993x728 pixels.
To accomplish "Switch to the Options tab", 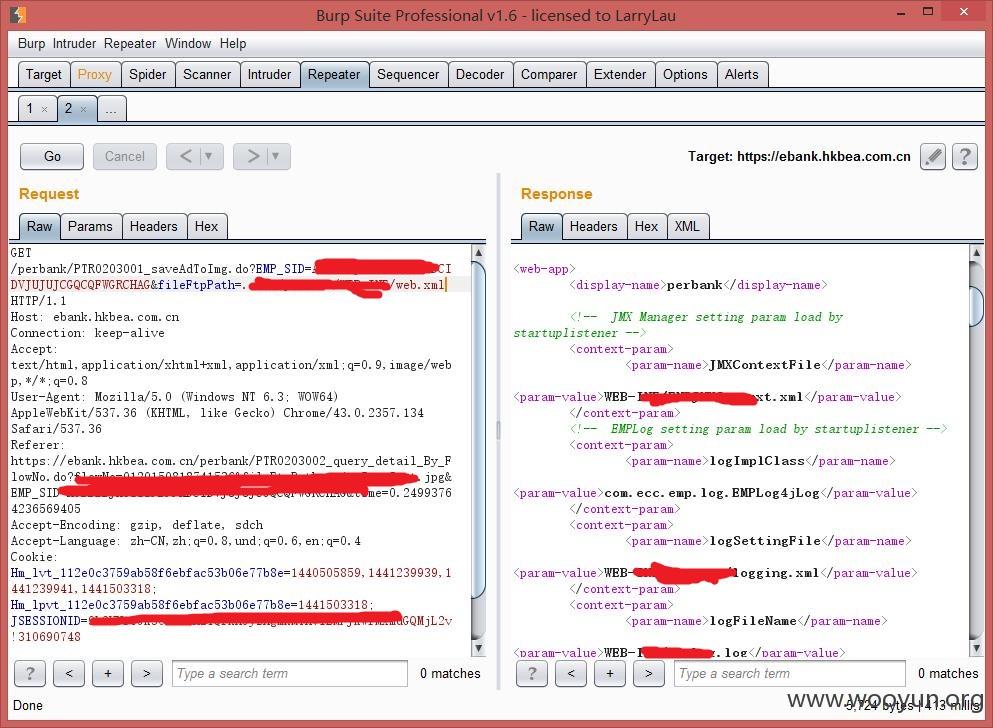I will click(x=685, y=75).
